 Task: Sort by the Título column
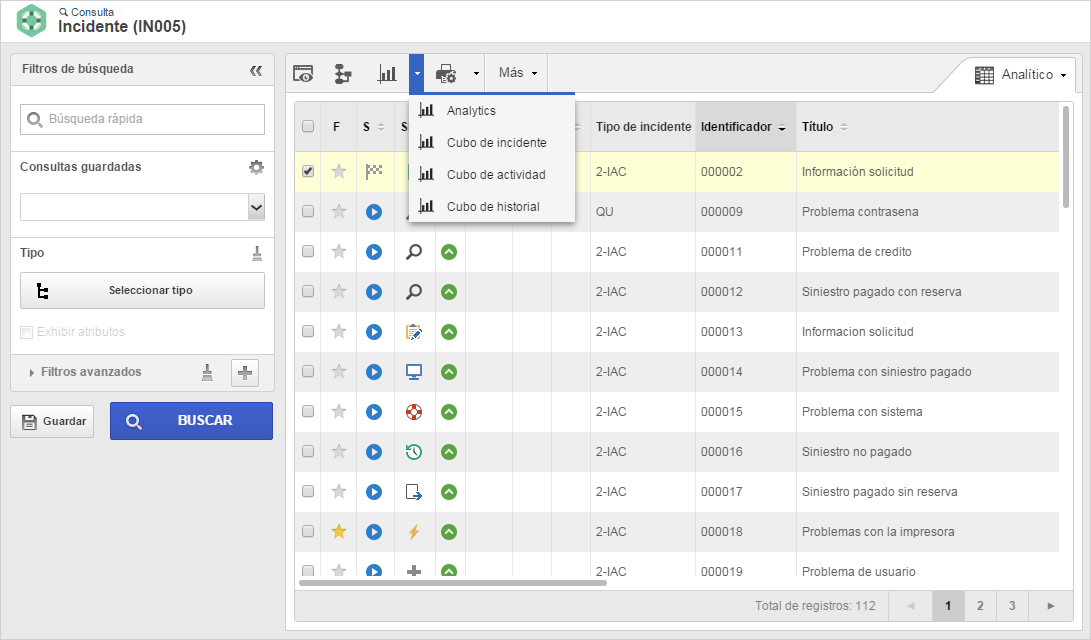pos(825,127)
